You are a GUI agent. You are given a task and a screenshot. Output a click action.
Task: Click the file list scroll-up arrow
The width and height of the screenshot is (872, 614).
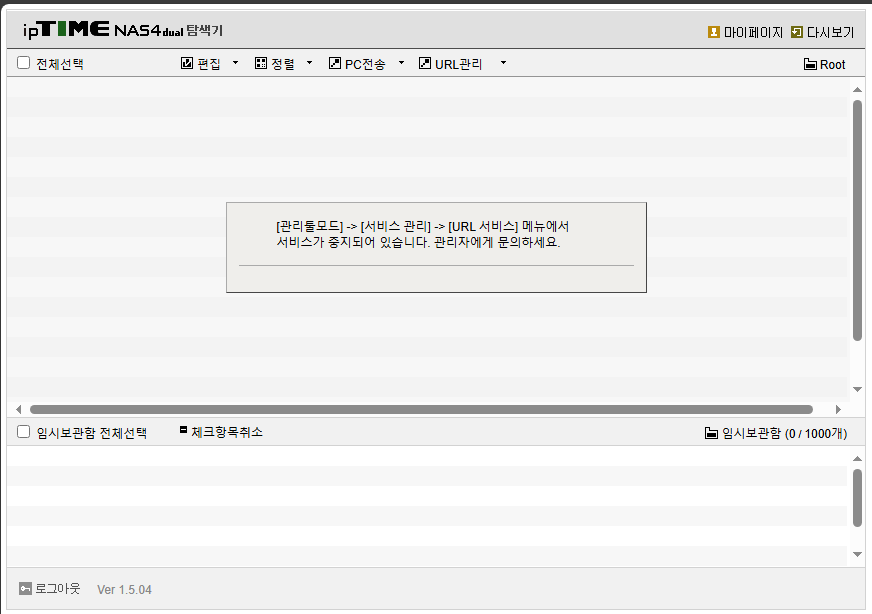pyautogui.click(x=857, y=90)
